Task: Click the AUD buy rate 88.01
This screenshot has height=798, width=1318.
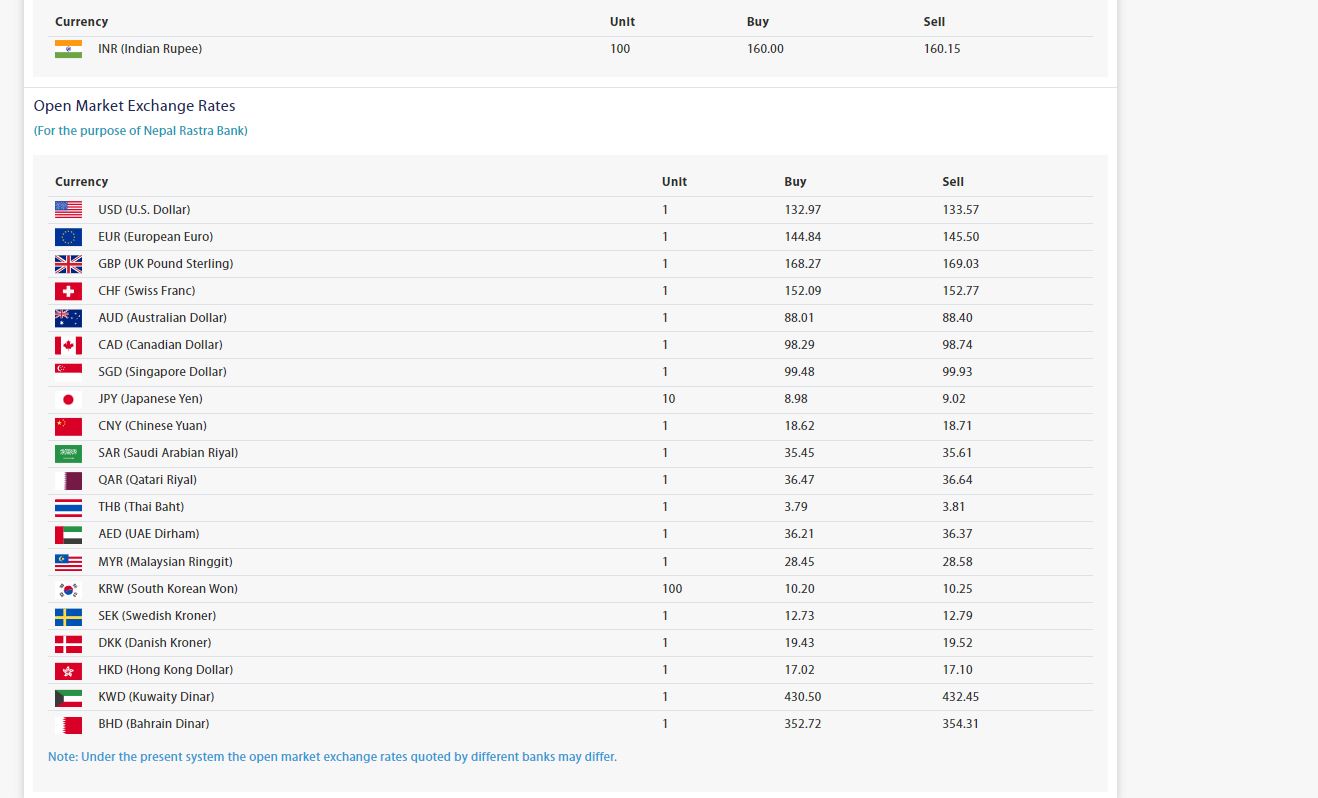Action: pos(800,318)
